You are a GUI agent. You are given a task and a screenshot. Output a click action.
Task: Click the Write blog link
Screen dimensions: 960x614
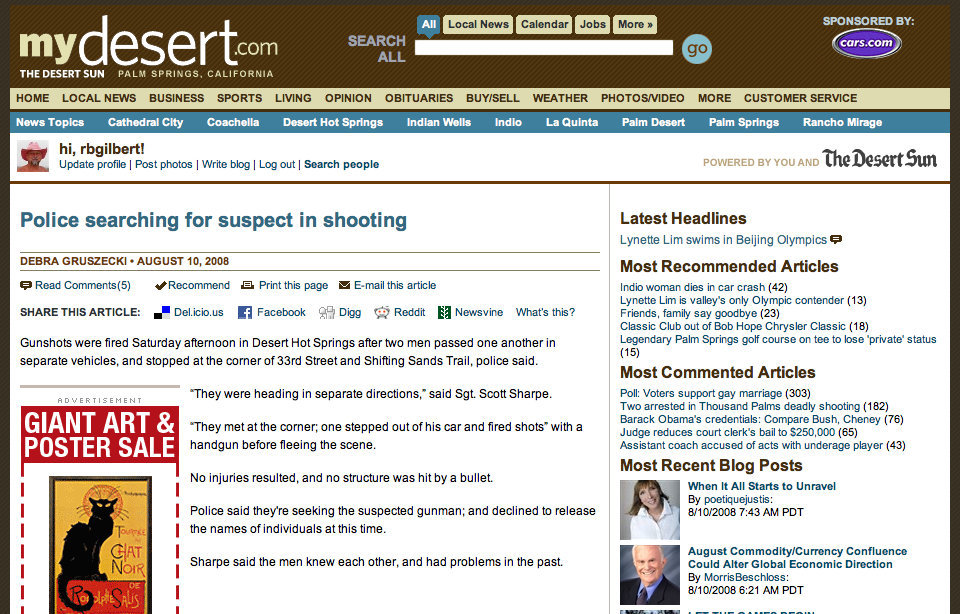pos(226,165)
